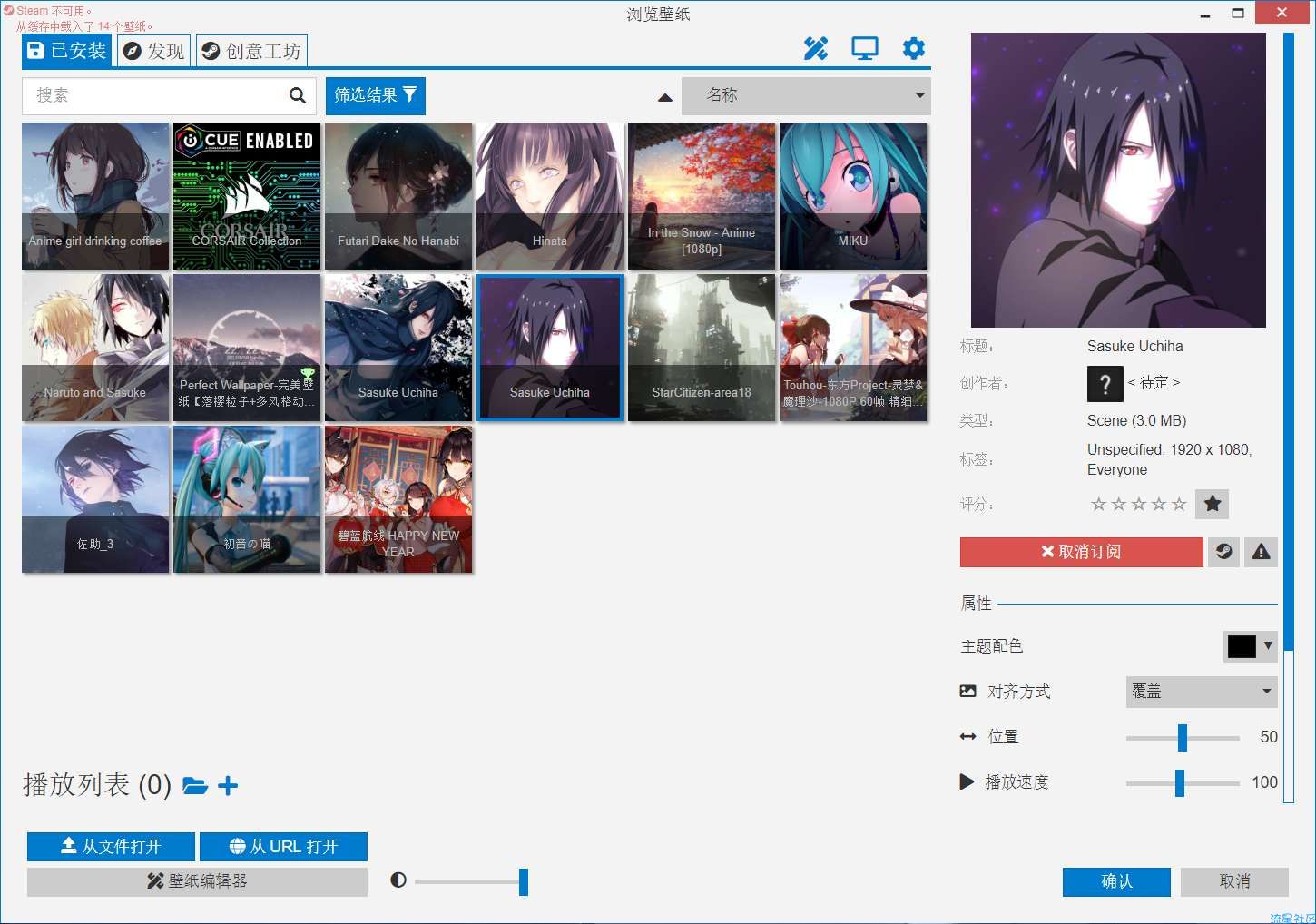The width and height of the screenshot is (1316, 924).
Task: Select In the Snow - Anime wallpaper
Action: 702,196
